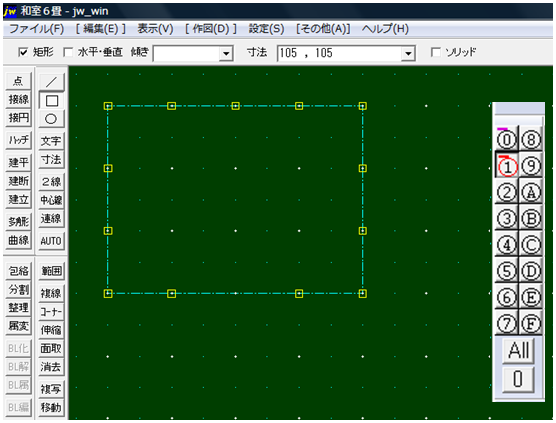
Task: Activate layer 2 in the layer panel
Action: (506, 192)
